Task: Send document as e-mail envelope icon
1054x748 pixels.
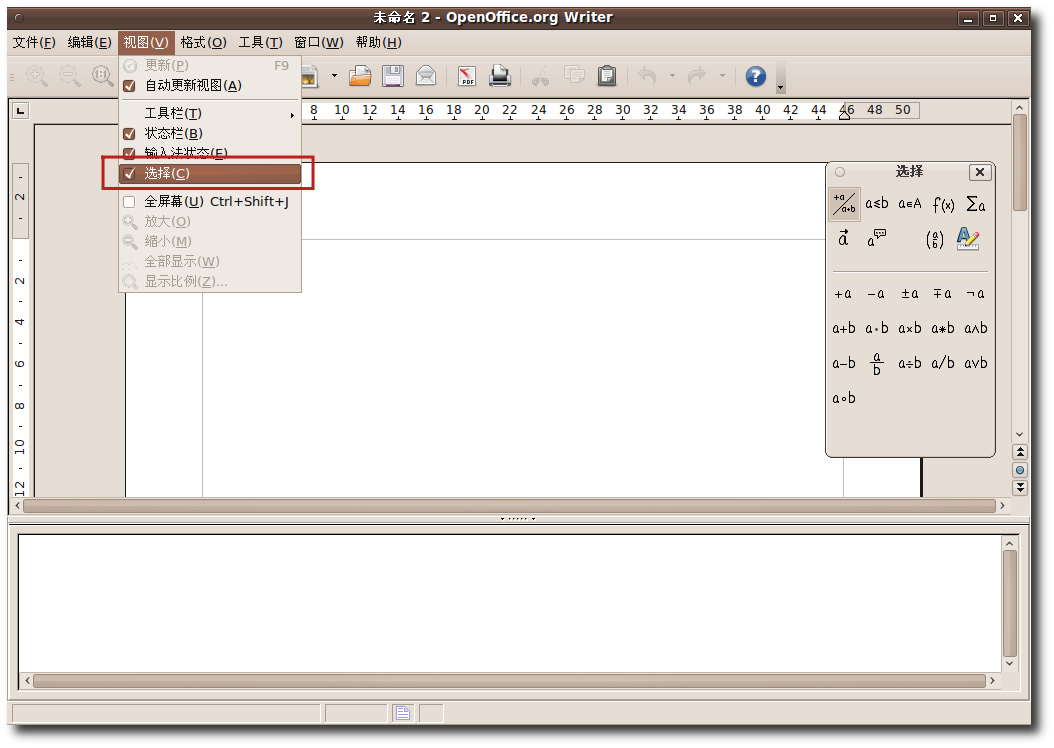Action: [x=425, y=76]
